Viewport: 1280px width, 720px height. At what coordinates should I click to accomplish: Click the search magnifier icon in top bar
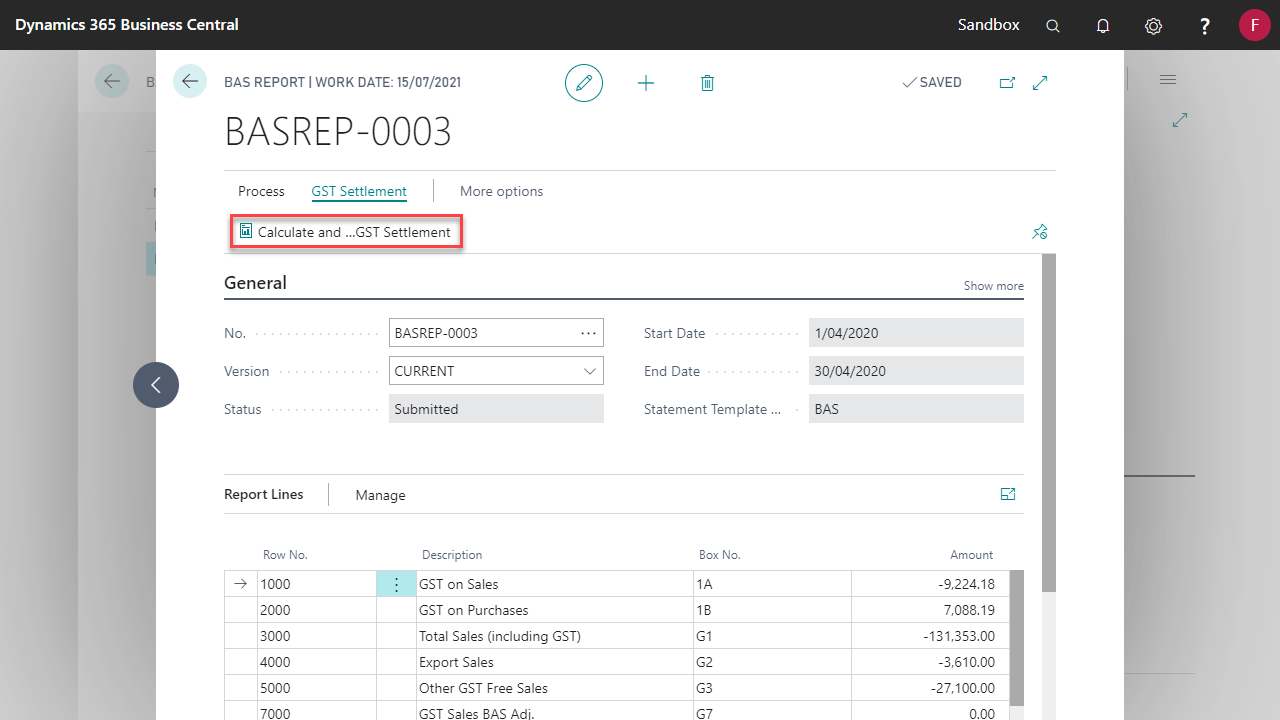click(x=1053, y=25)
